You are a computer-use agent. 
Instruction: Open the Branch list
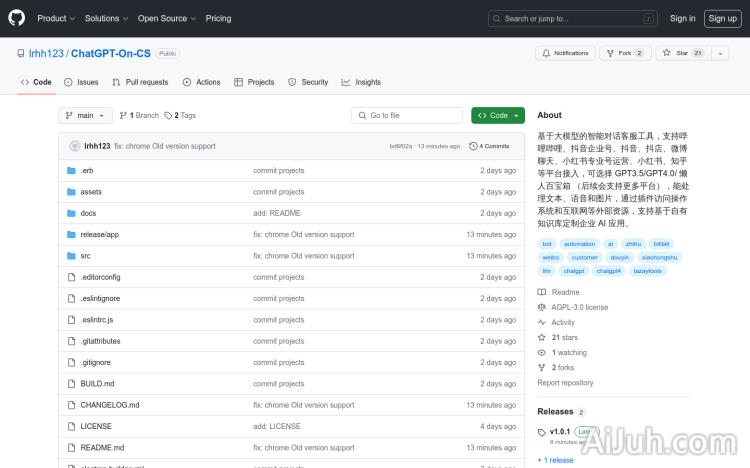(x=140, y=115)
